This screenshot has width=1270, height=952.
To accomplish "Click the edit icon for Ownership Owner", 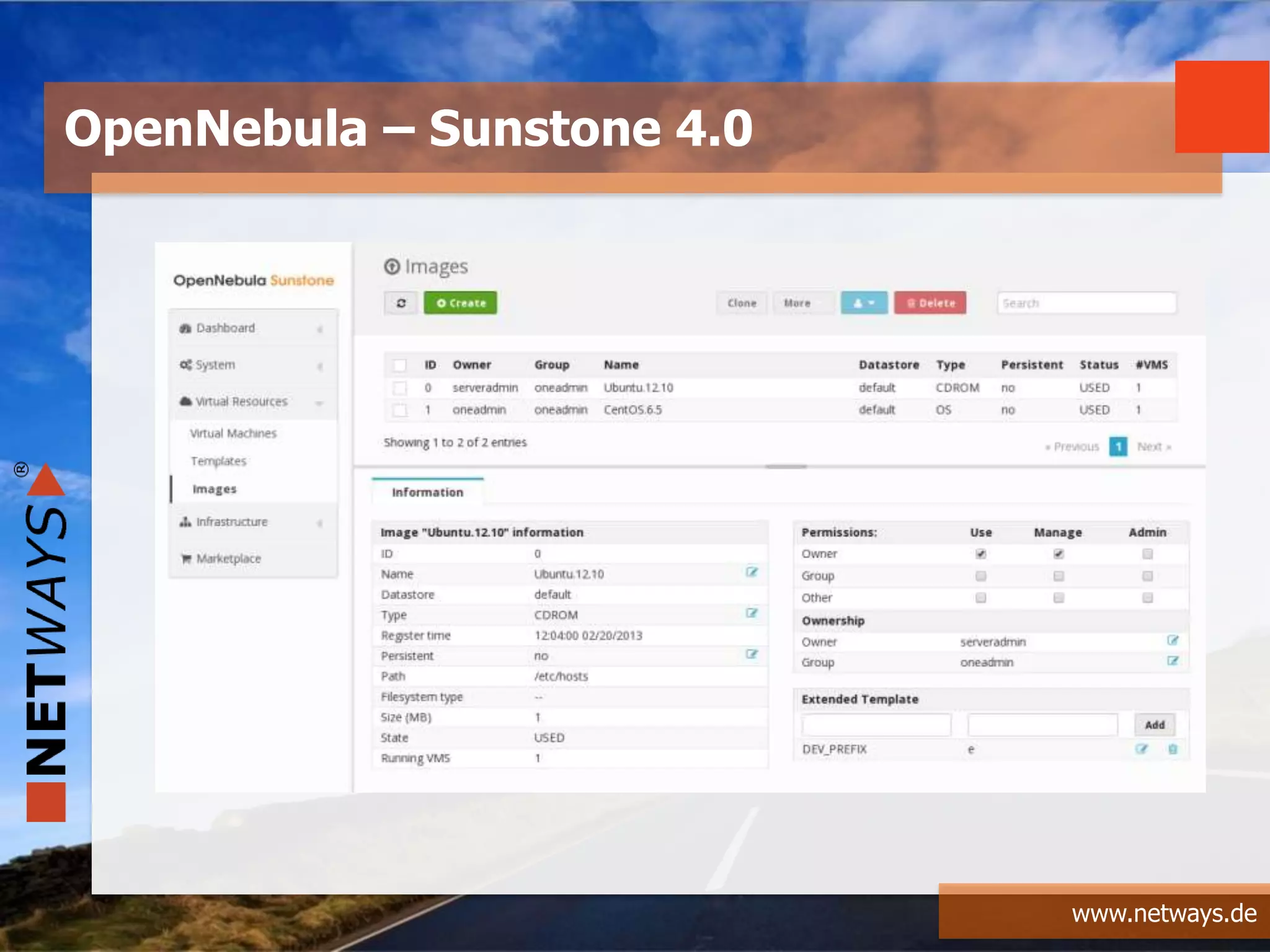I will click(x=1173, y=640).
